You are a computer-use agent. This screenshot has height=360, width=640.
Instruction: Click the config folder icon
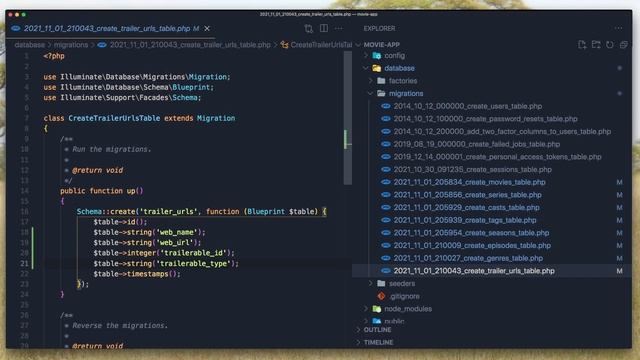pos(376,56)
